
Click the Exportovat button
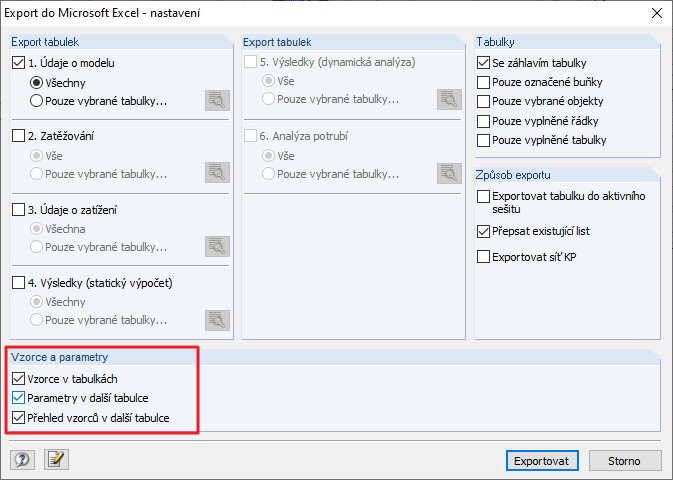542,461
